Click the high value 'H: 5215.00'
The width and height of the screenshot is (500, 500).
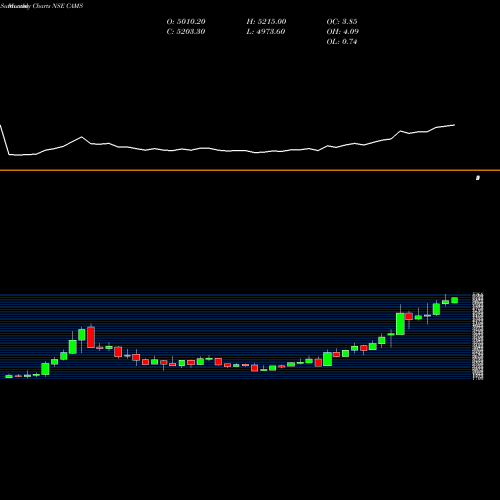(266, 22)
